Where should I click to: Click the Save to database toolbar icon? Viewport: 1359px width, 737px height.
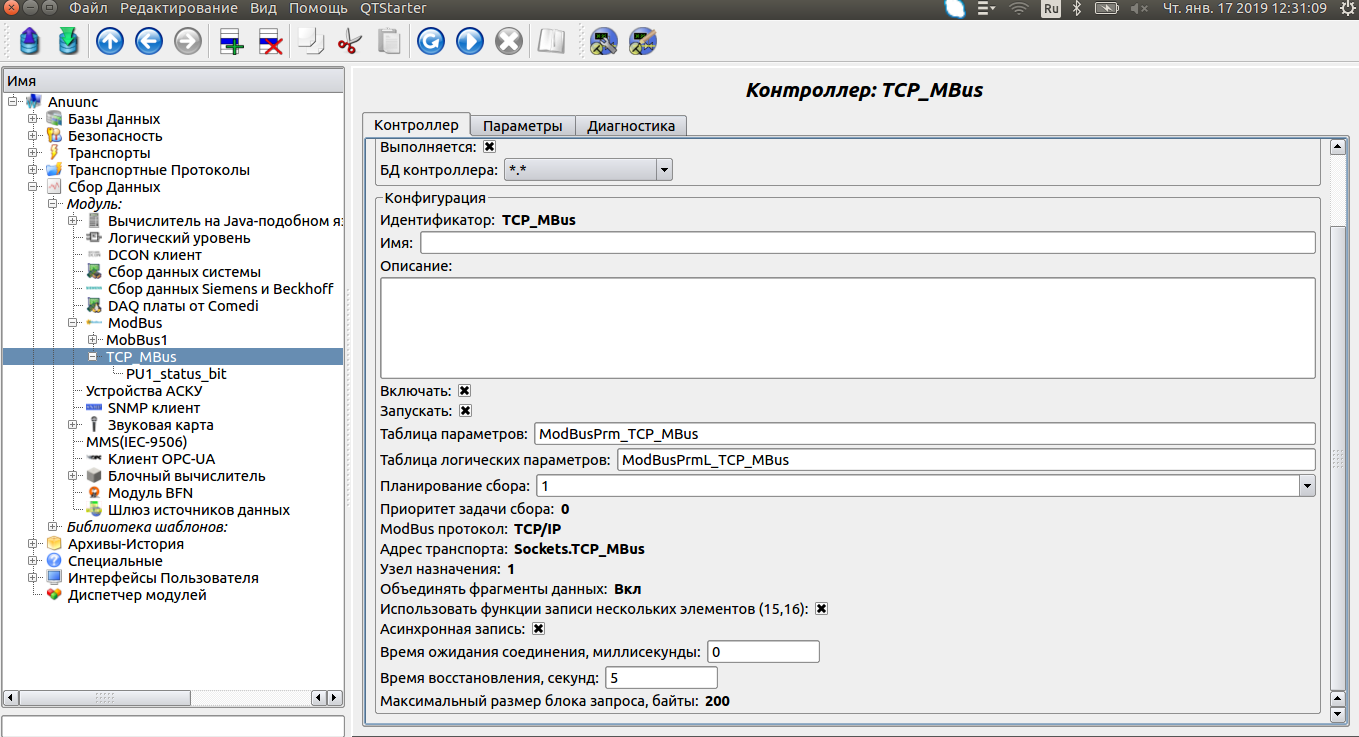(68, 42)
